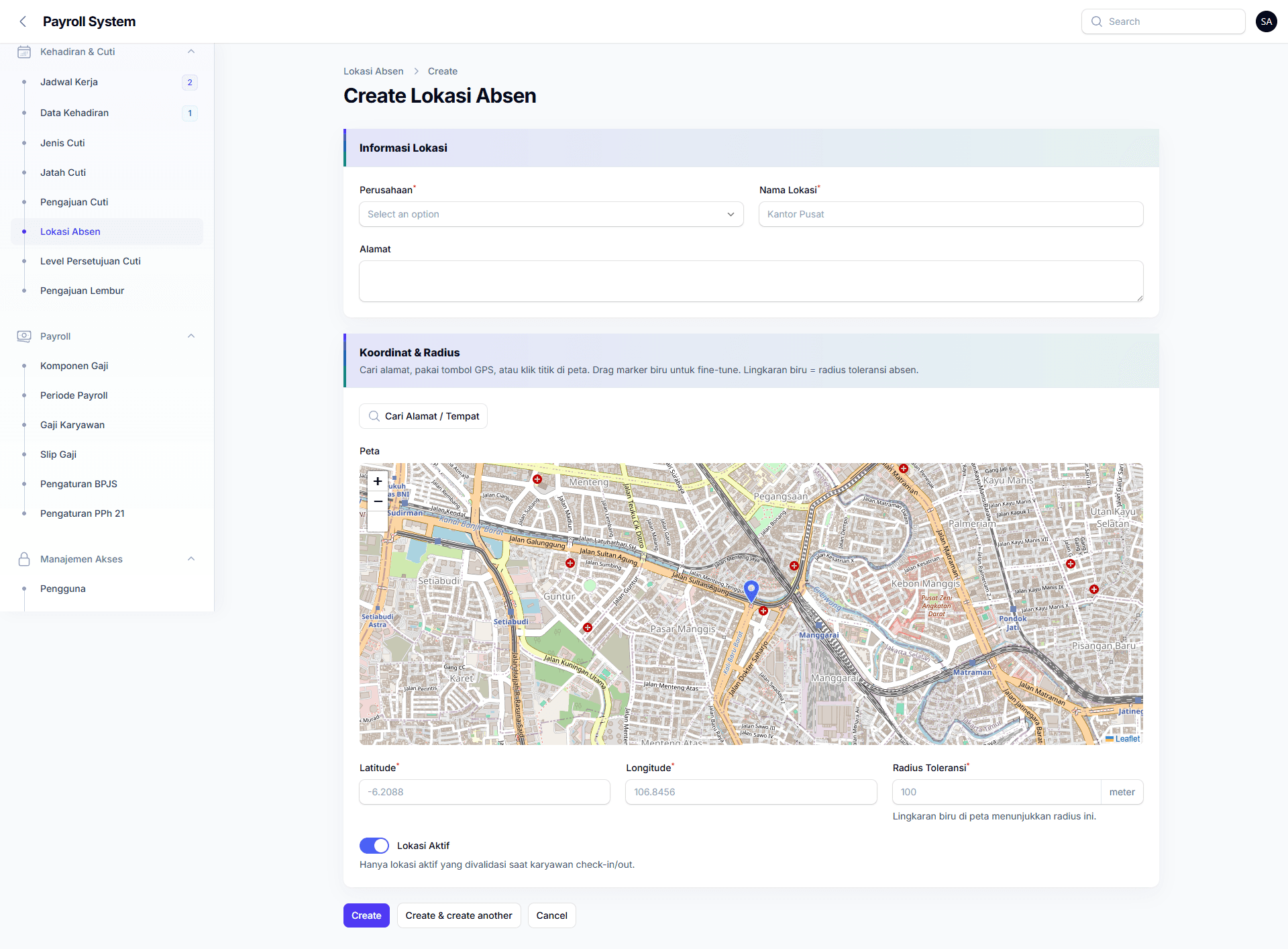Focus the Longitude input field
The height and width of the screenshot is (949, 1288).
[751, 792]
